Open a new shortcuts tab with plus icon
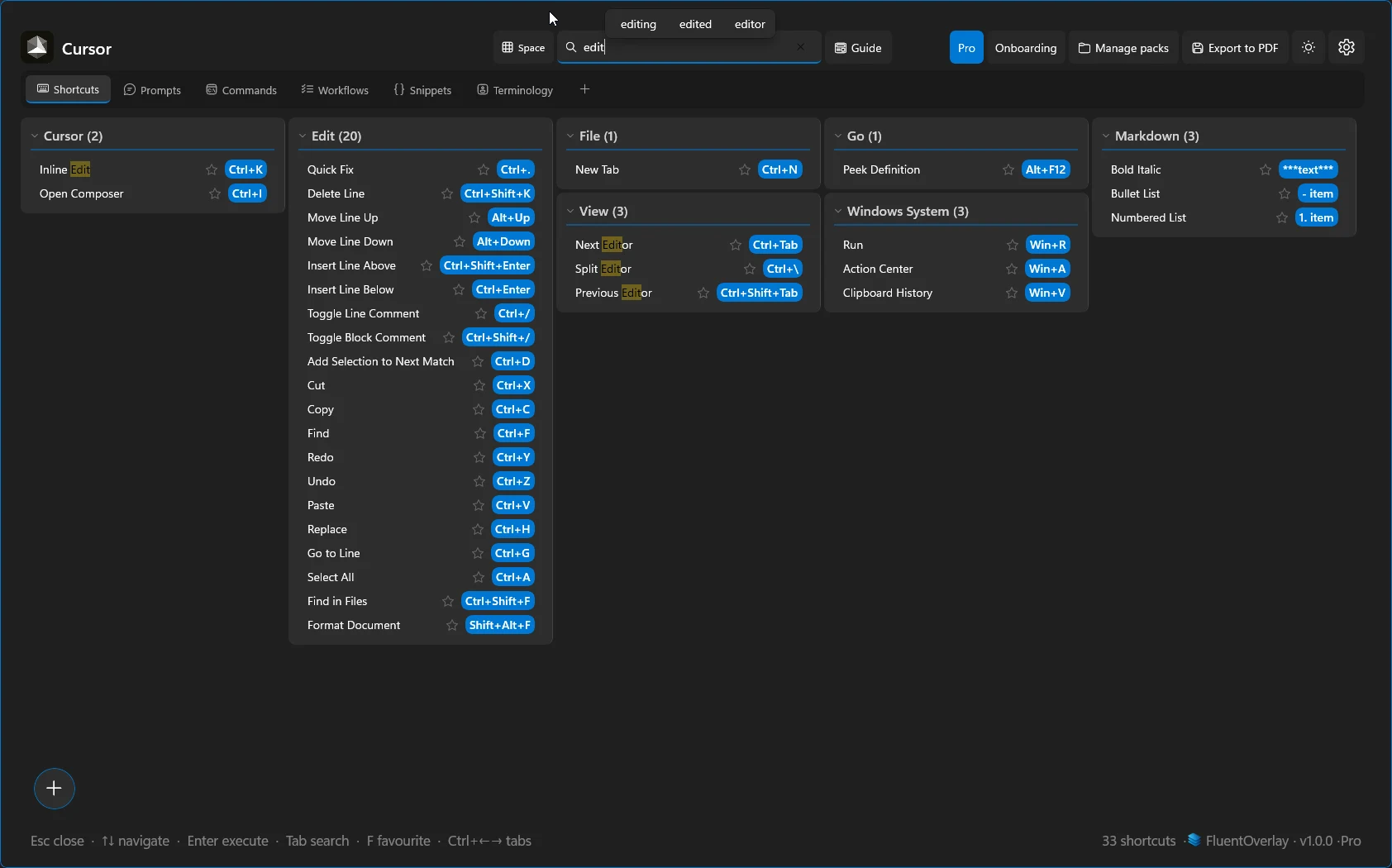Screen dimensions: 1392x868 (584, 88)
